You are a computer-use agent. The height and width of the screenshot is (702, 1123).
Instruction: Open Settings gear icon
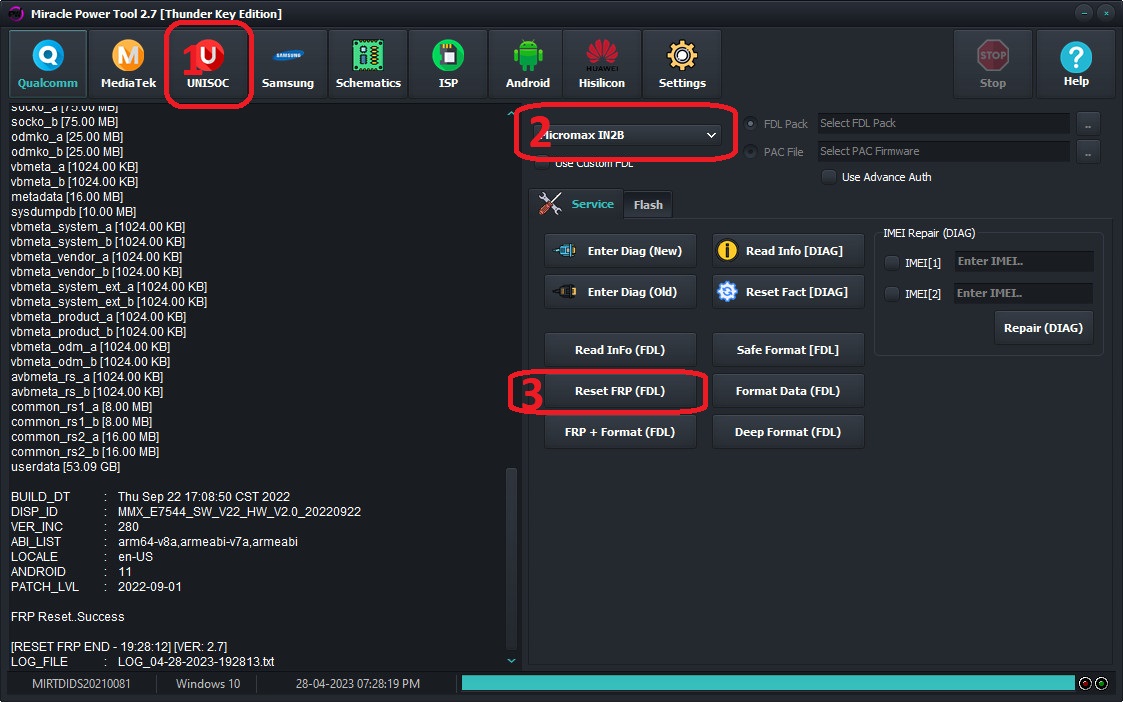pos(682,64)
